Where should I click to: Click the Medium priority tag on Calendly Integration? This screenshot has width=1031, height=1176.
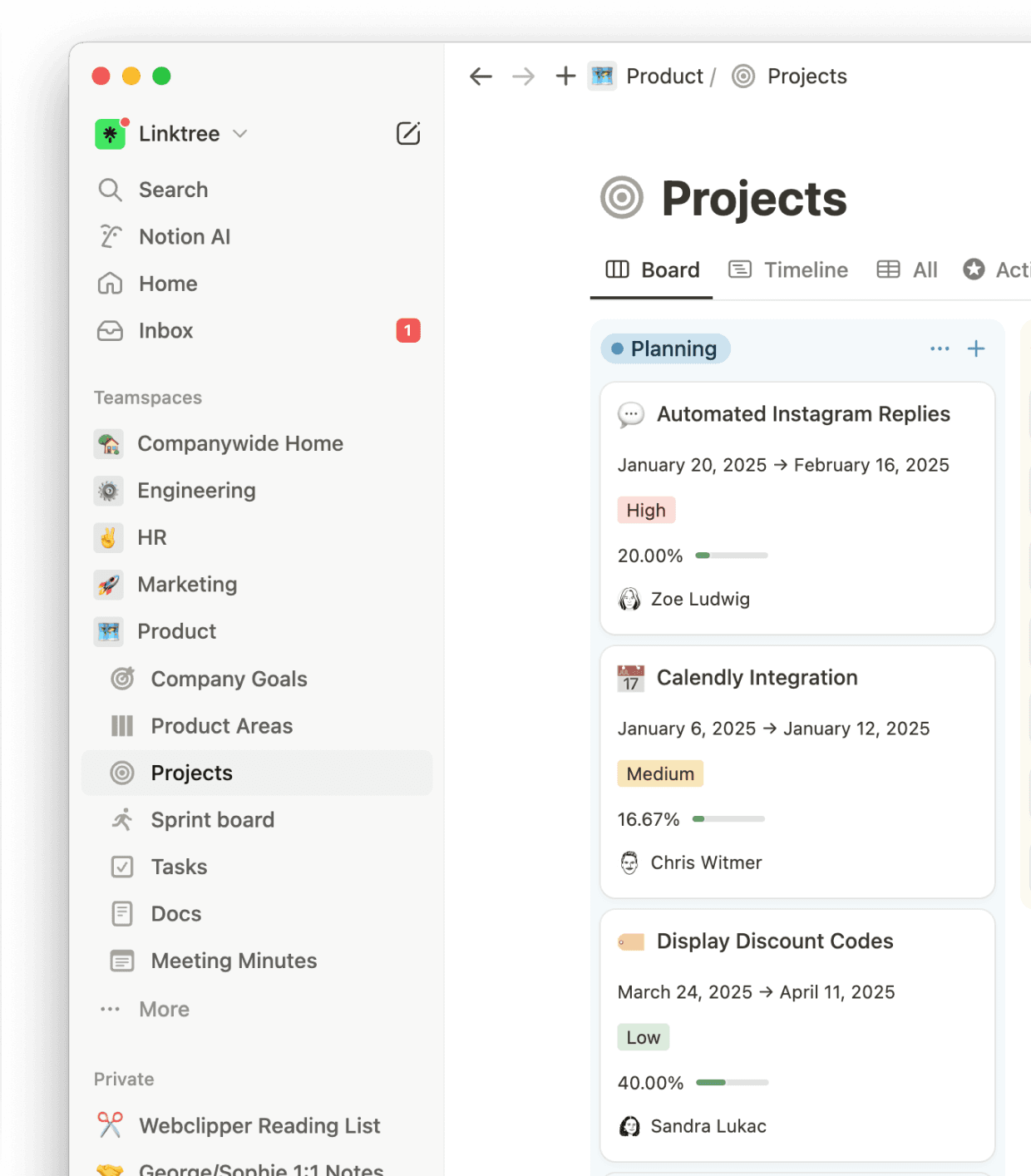(x=659, y=773)
